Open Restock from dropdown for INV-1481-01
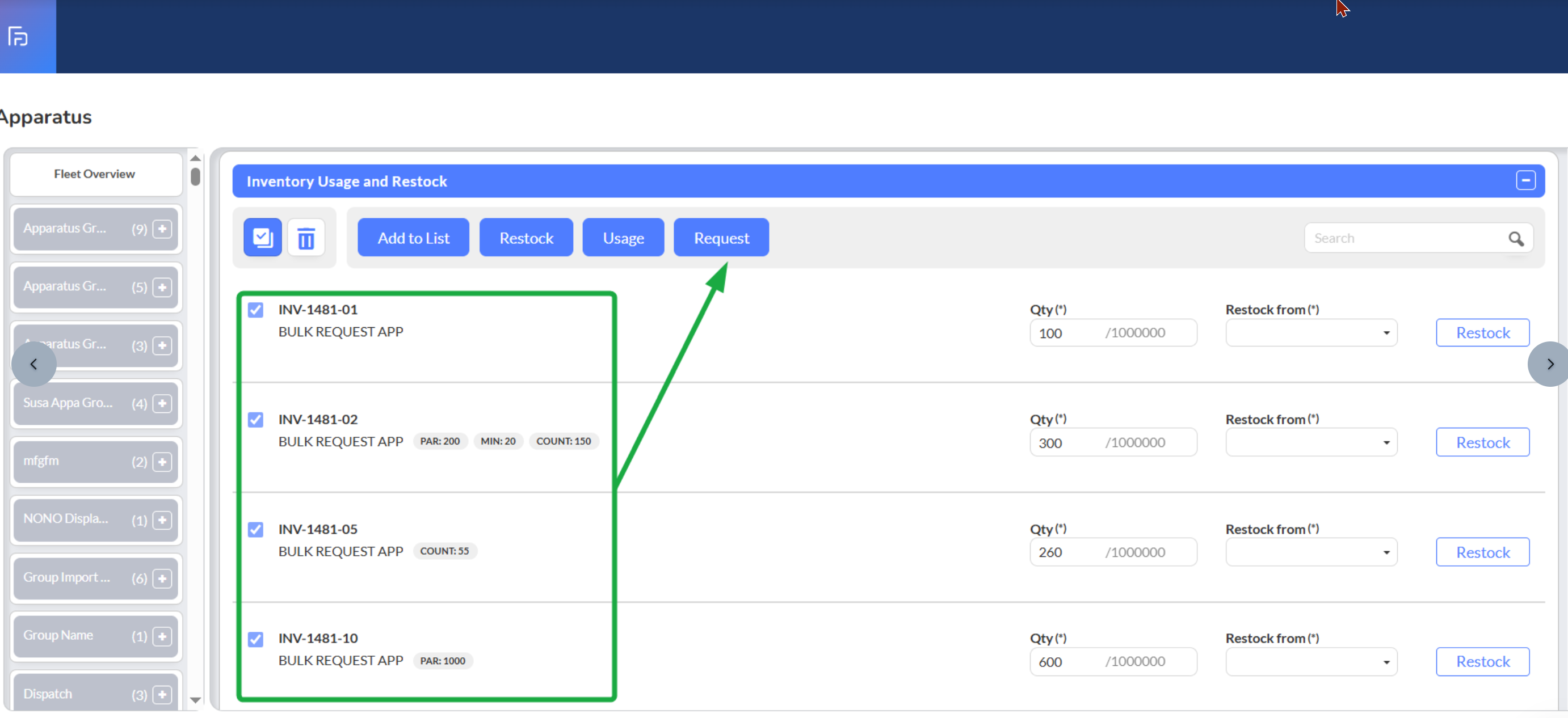1568x718 pixels. coord(1310,333)
